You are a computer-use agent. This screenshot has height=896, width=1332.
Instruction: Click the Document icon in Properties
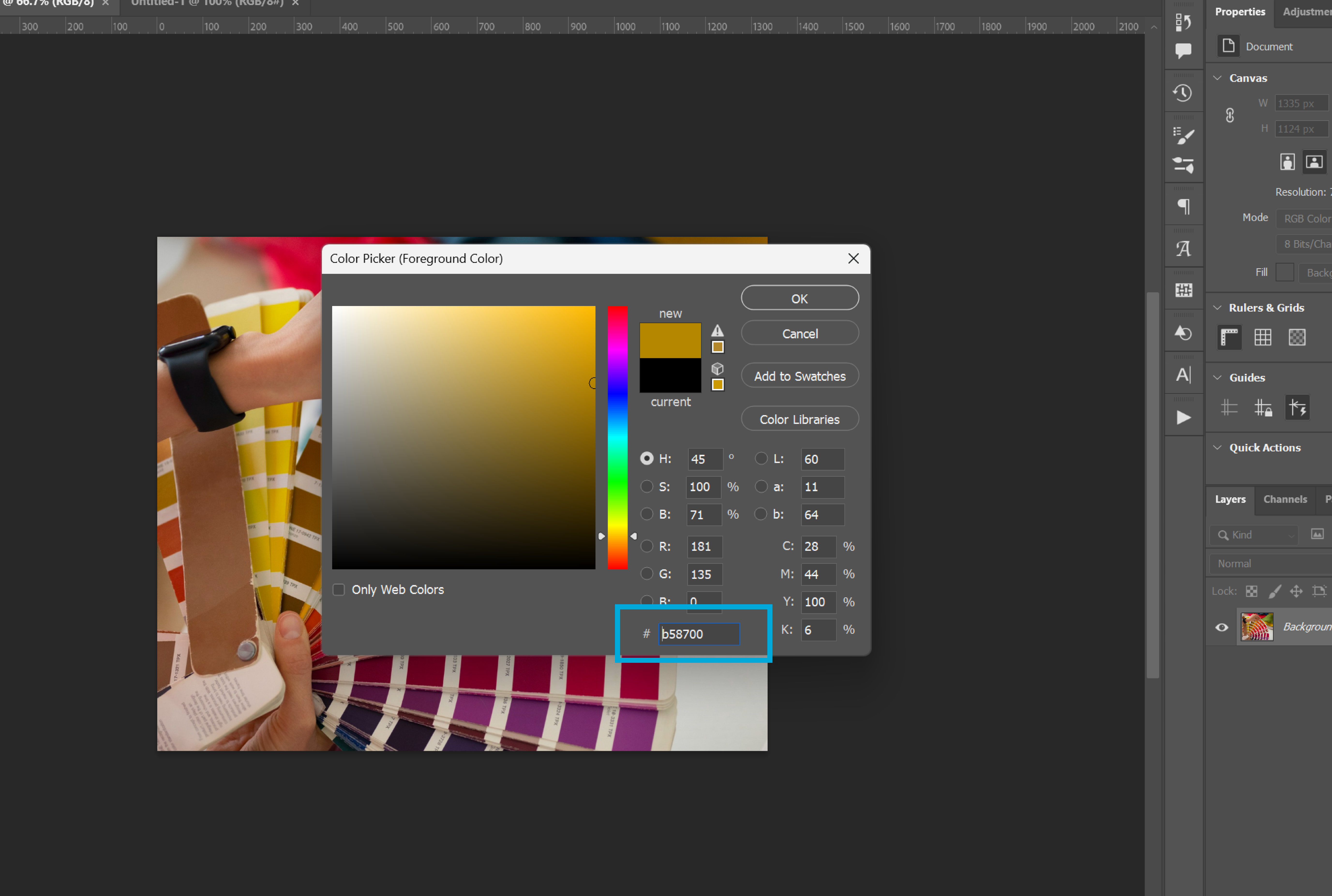[x=1228, y=46]
